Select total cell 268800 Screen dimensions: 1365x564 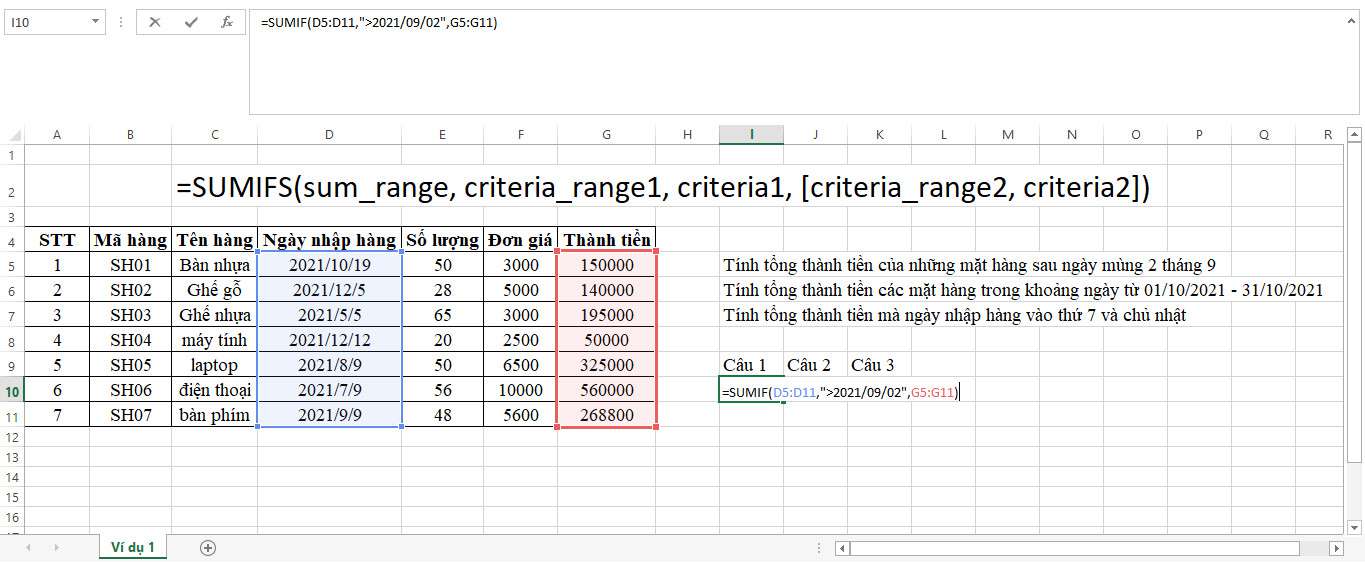(607, 415)
